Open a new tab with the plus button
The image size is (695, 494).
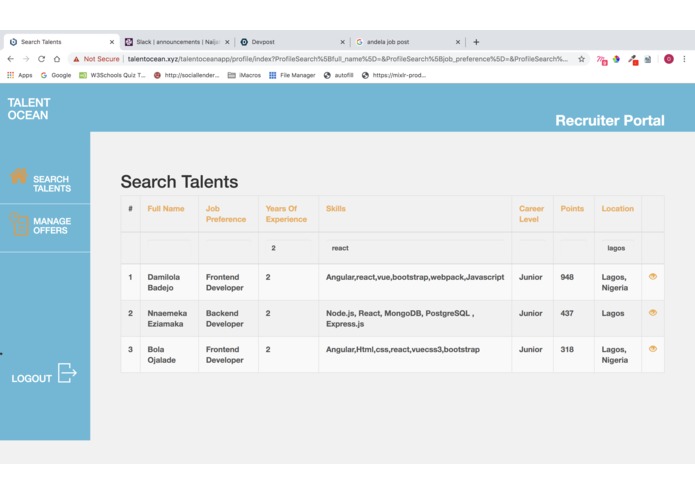click(476, 42)
